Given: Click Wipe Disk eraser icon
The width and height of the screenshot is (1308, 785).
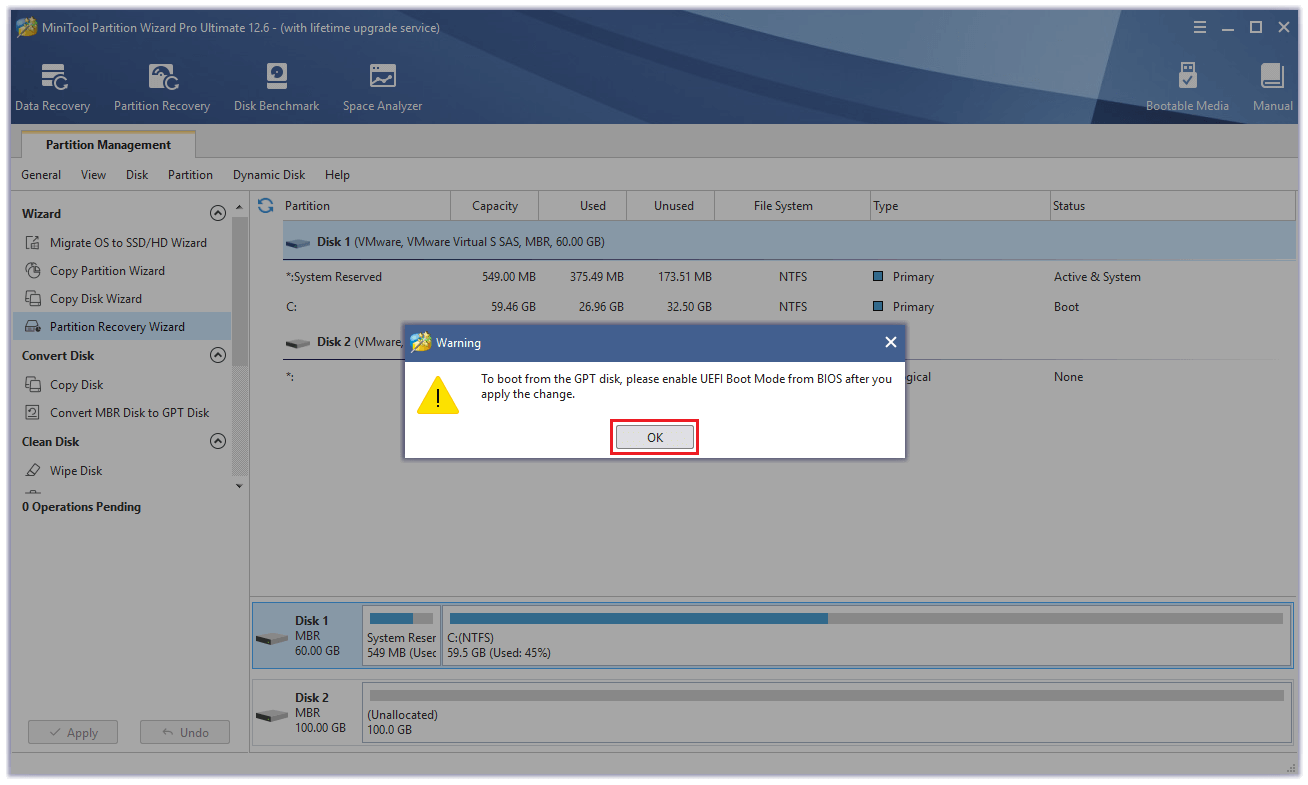Looking at the screenshot, I should point(33,471).
